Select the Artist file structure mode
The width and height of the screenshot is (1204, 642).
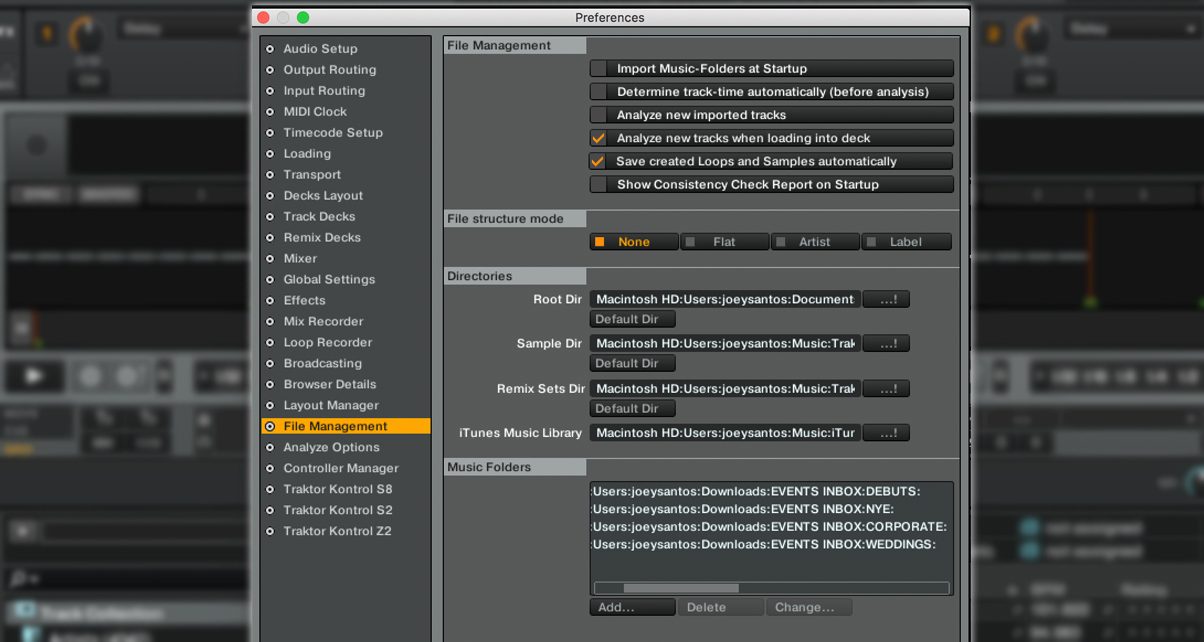click(x=815, y=241)
